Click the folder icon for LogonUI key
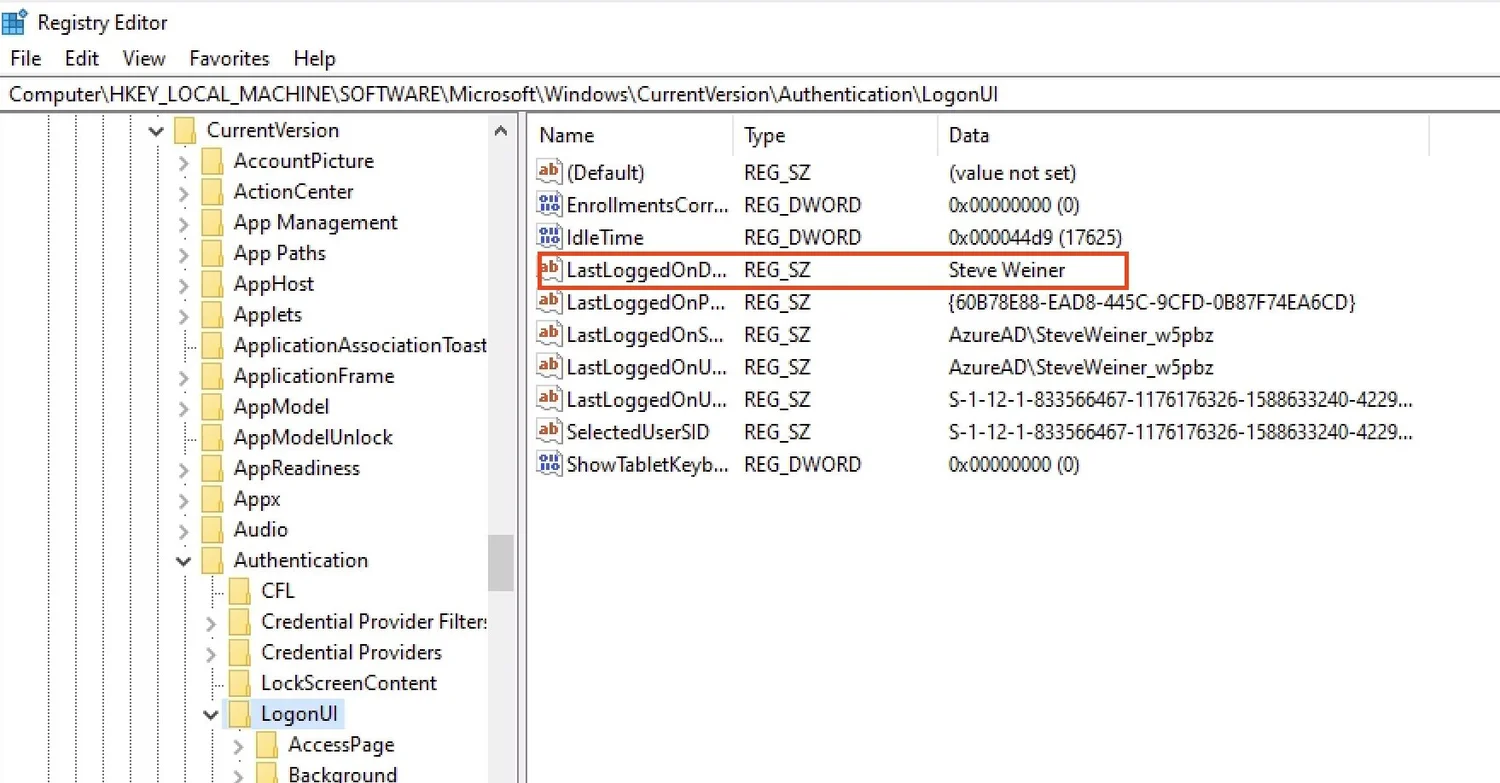1500x783 pixels. [x=239, y=713]
